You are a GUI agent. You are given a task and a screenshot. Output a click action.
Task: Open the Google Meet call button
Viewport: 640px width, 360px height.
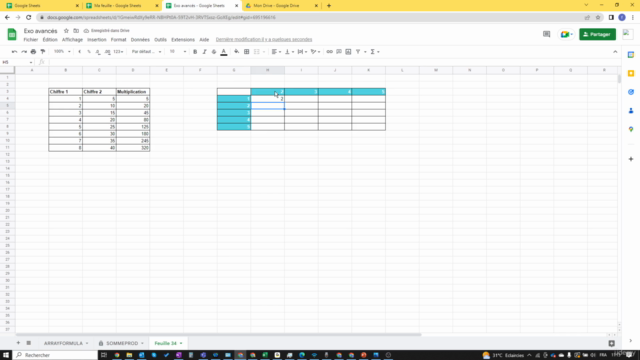[x=566, y=34]
